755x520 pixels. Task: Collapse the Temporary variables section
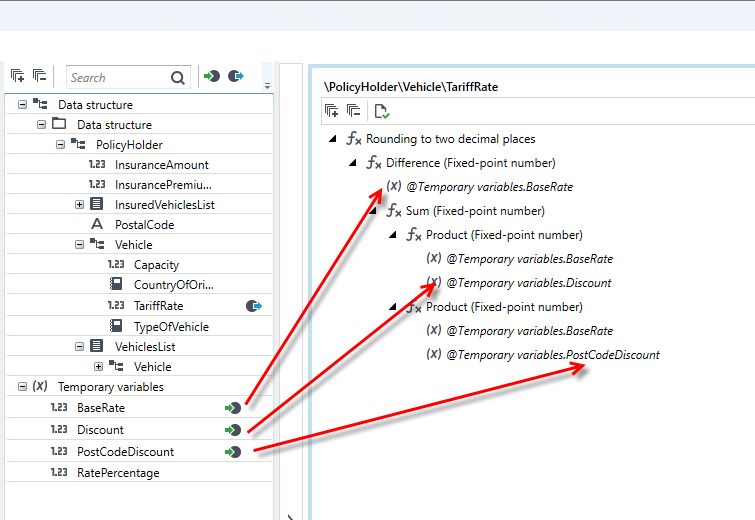coord(22,387)
